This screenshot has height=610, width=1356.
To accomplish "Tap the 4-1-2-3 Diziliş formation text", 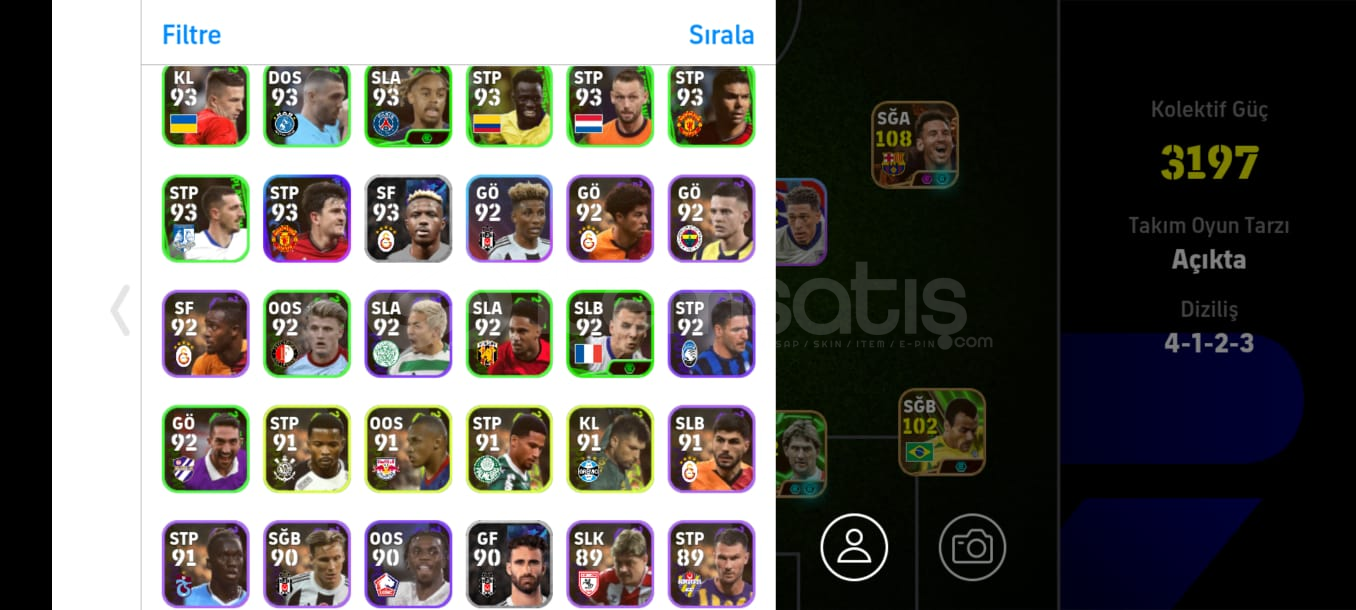I will click(1209, 342).
